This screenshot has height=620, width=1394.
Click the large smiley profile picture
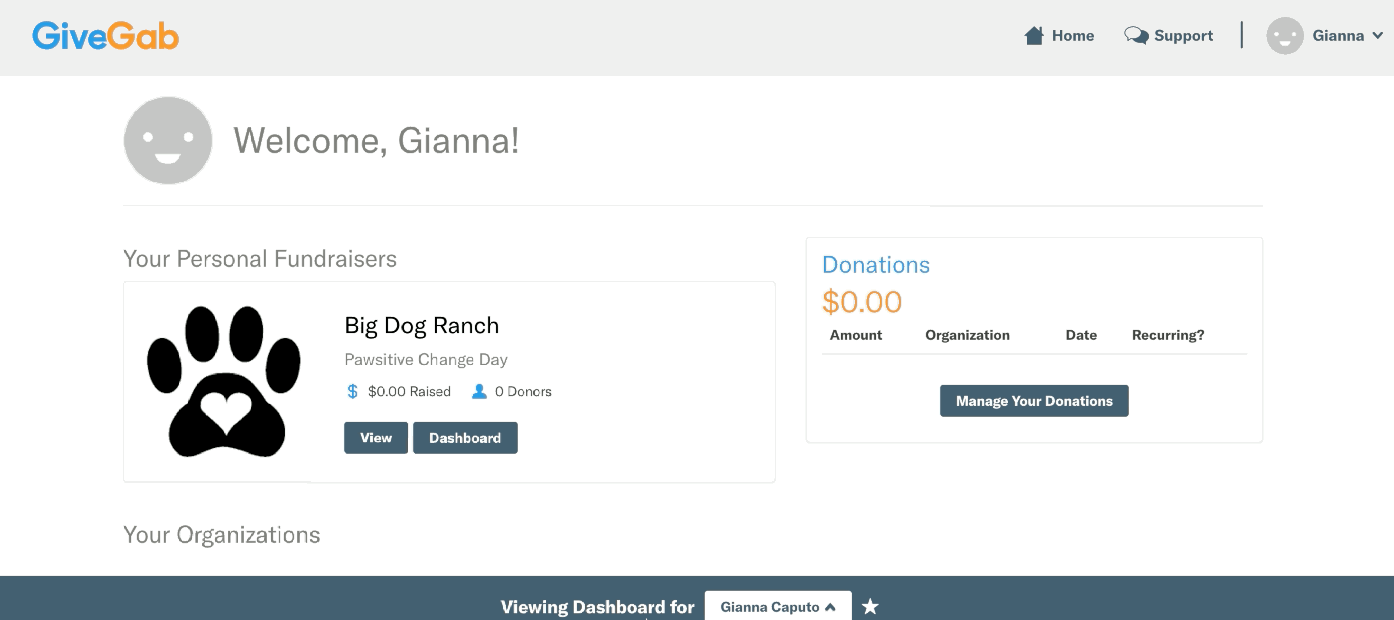click(x=168, y=140)
